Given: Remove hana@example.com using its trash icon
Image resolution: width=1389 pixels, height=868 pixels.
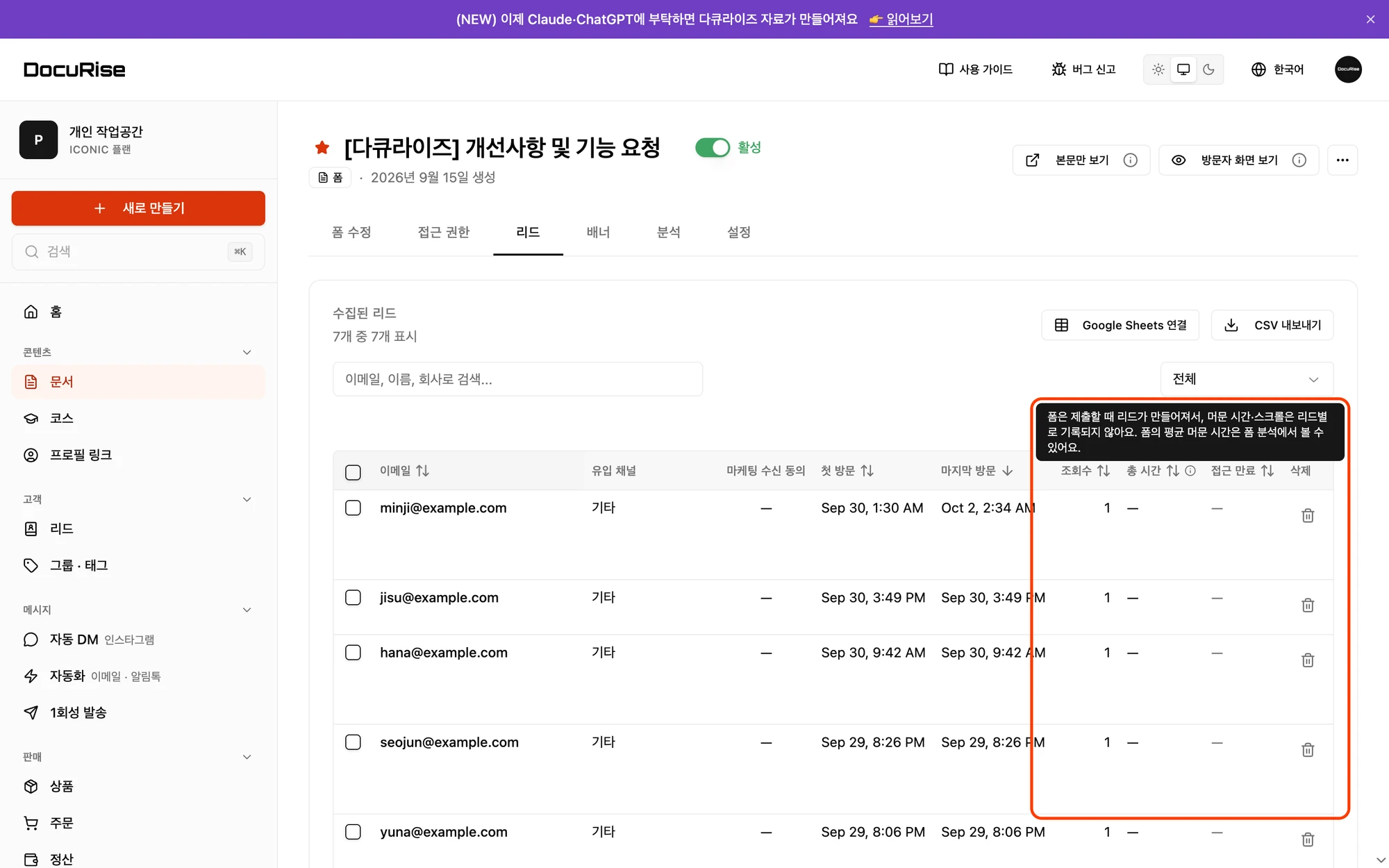Looking at the screenshot, I should [1308, 660].
